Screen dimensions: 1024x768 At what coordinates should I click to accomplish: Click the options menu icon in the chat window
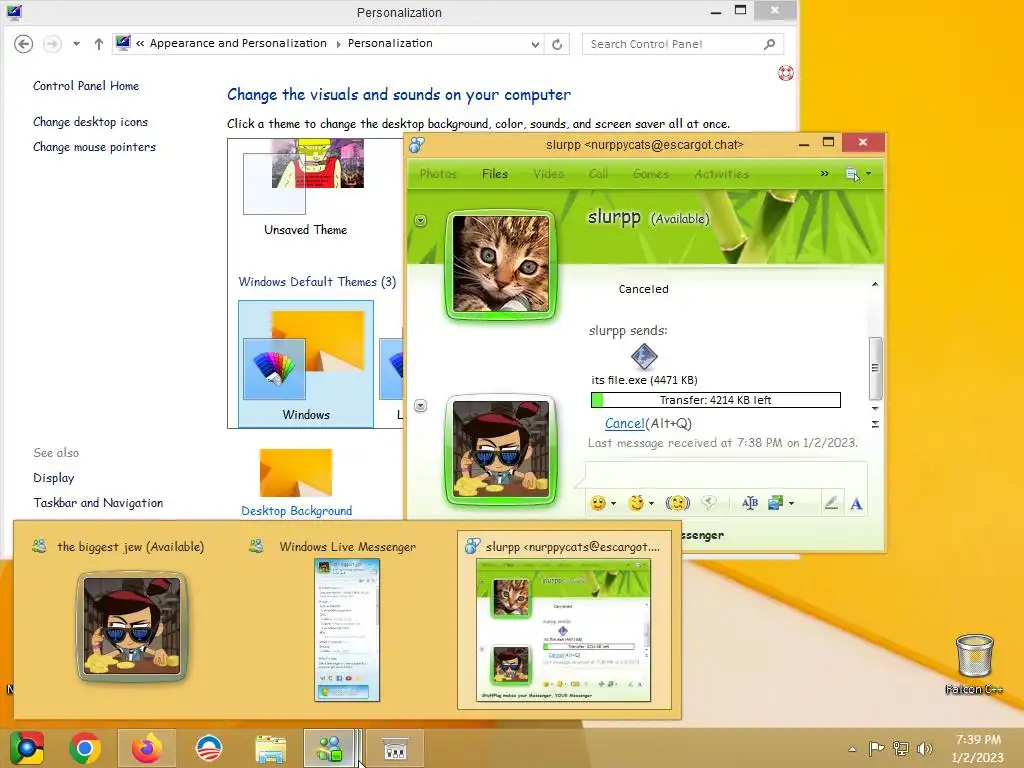point(852,174)
